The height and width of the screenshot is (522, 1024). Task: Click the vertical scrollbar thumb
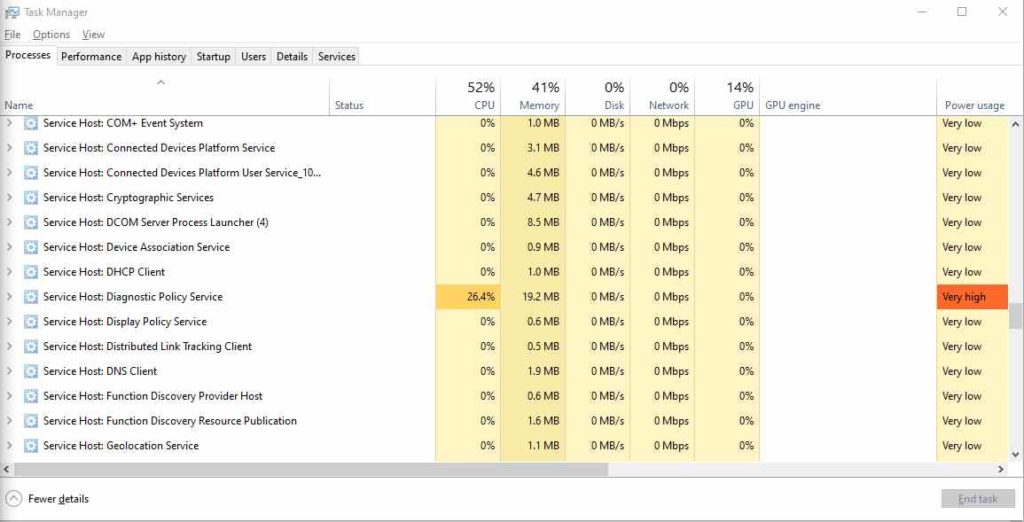(x=1016, y=316)
